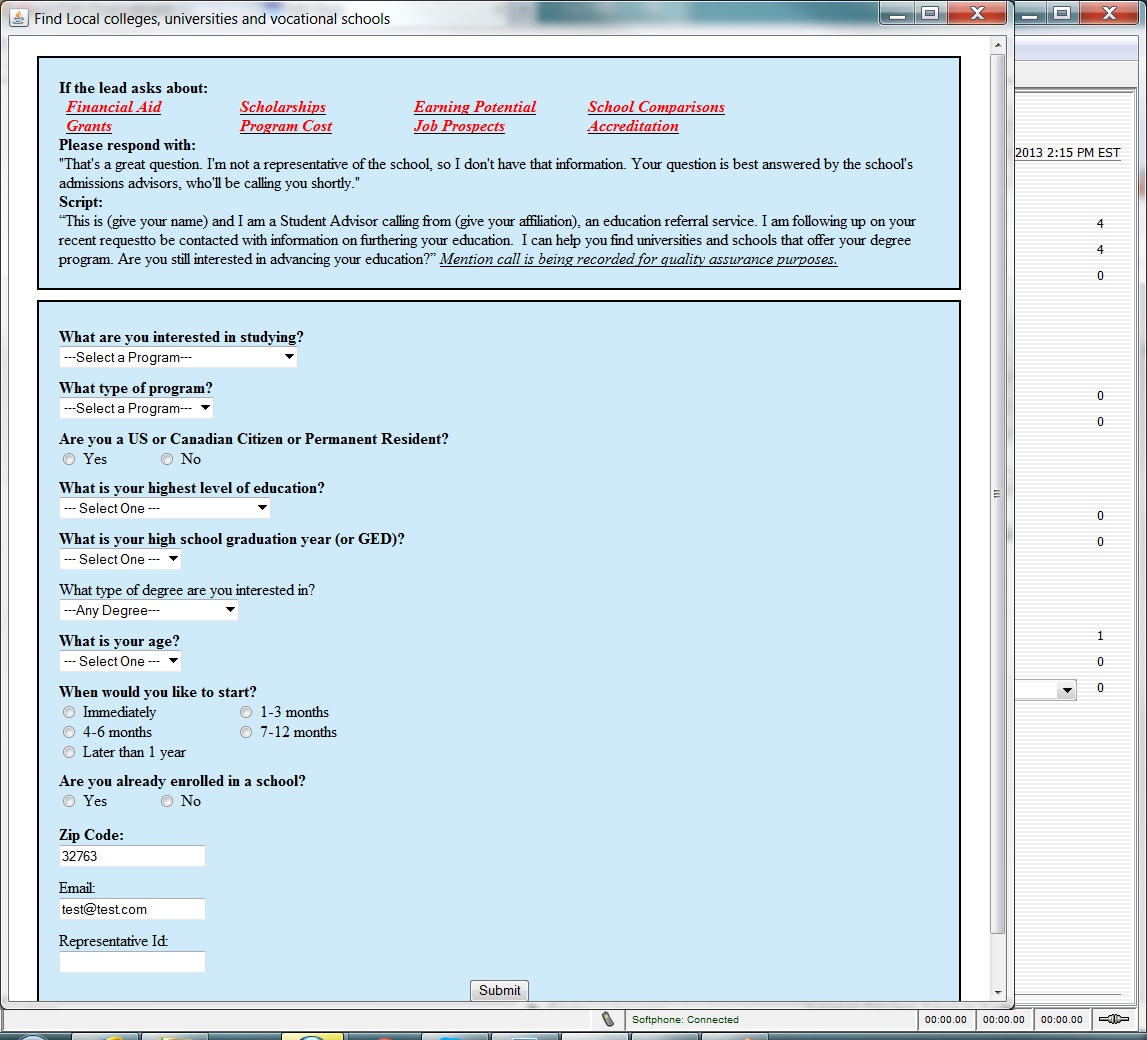This screenshot has height=1040, width=1147.
Task: Select Yes for US or Canadian citizen
Action: click(69, 459)
